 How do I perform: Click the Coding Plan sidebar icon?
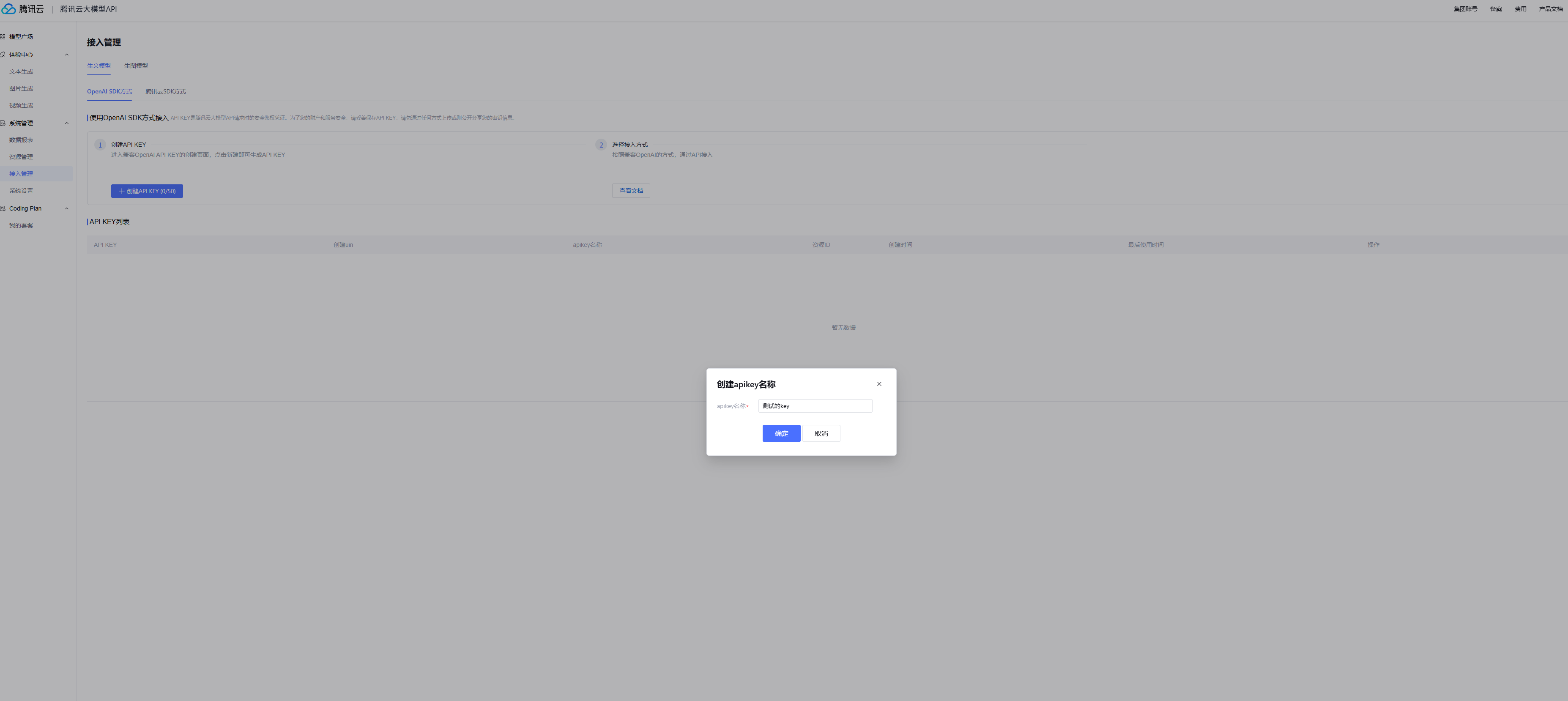tap(3, 209)
